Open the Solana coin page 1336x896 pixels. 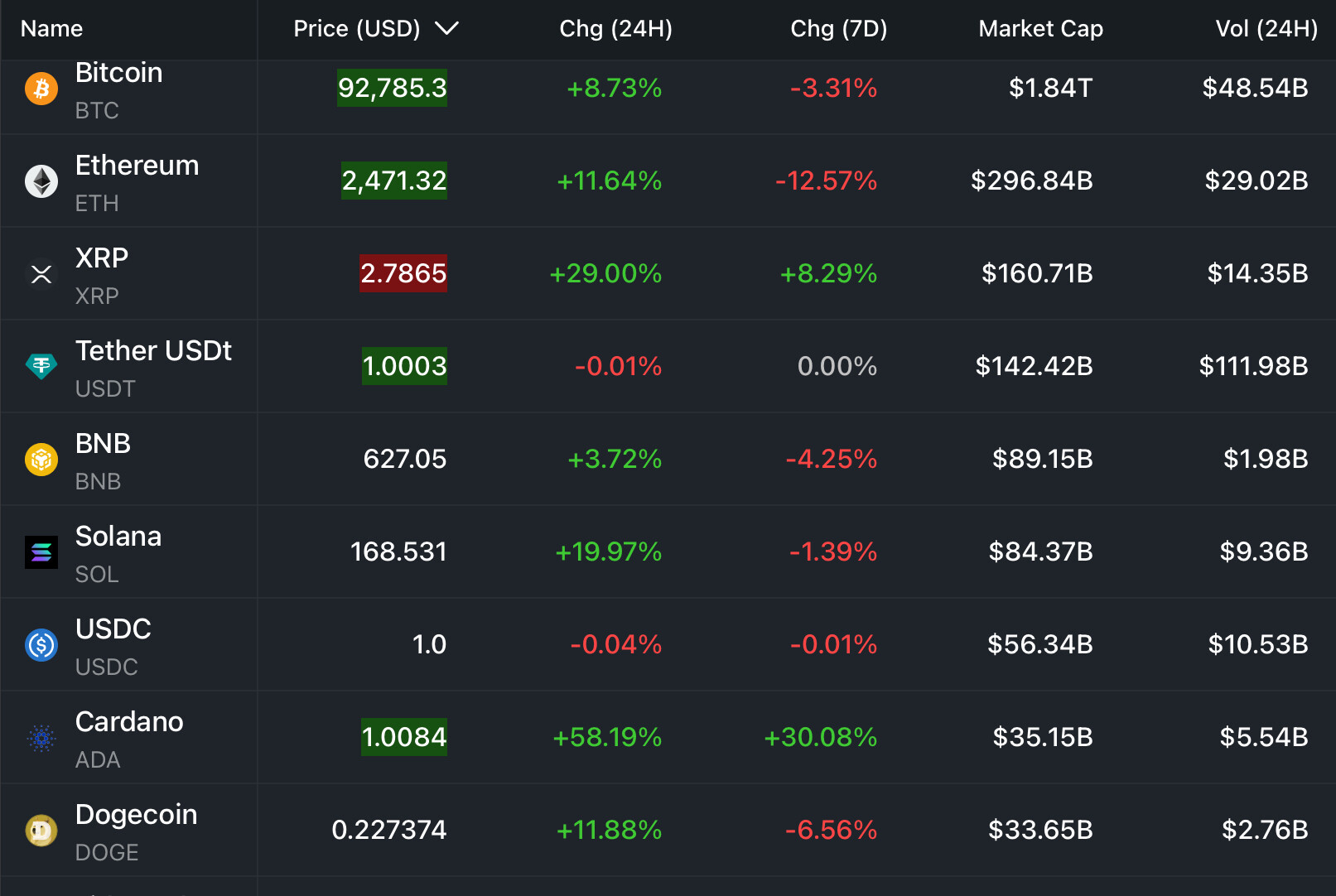[x=118, y=537]
